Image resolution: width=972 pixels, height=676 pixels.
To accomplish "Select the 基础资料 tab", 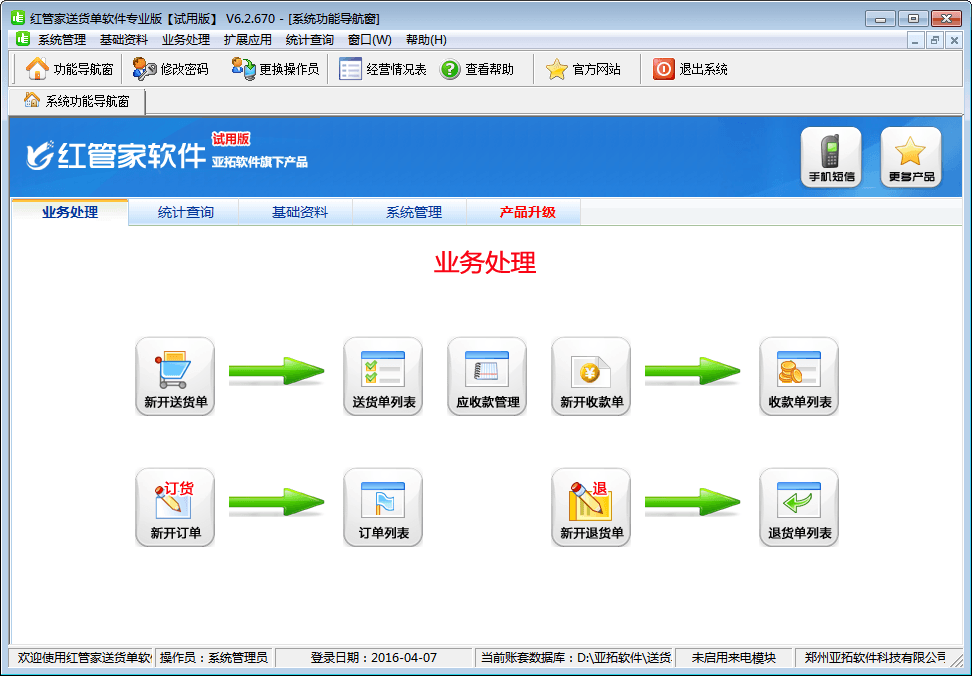I will 299,212.
